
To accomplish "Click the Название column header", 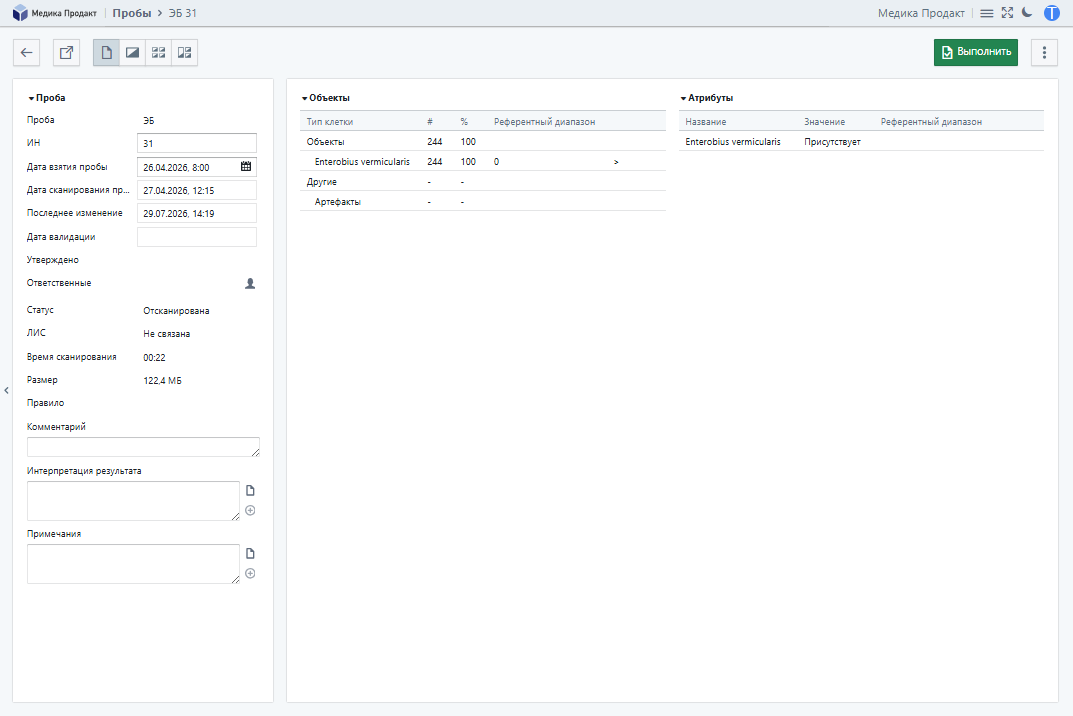I will click(706, 122).
